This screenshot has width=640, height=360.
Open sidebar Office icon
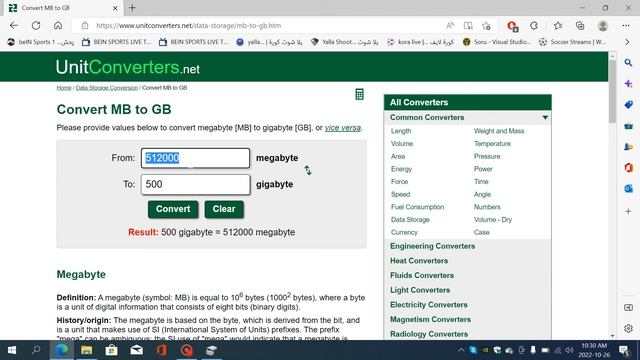(x=628, y=167)
